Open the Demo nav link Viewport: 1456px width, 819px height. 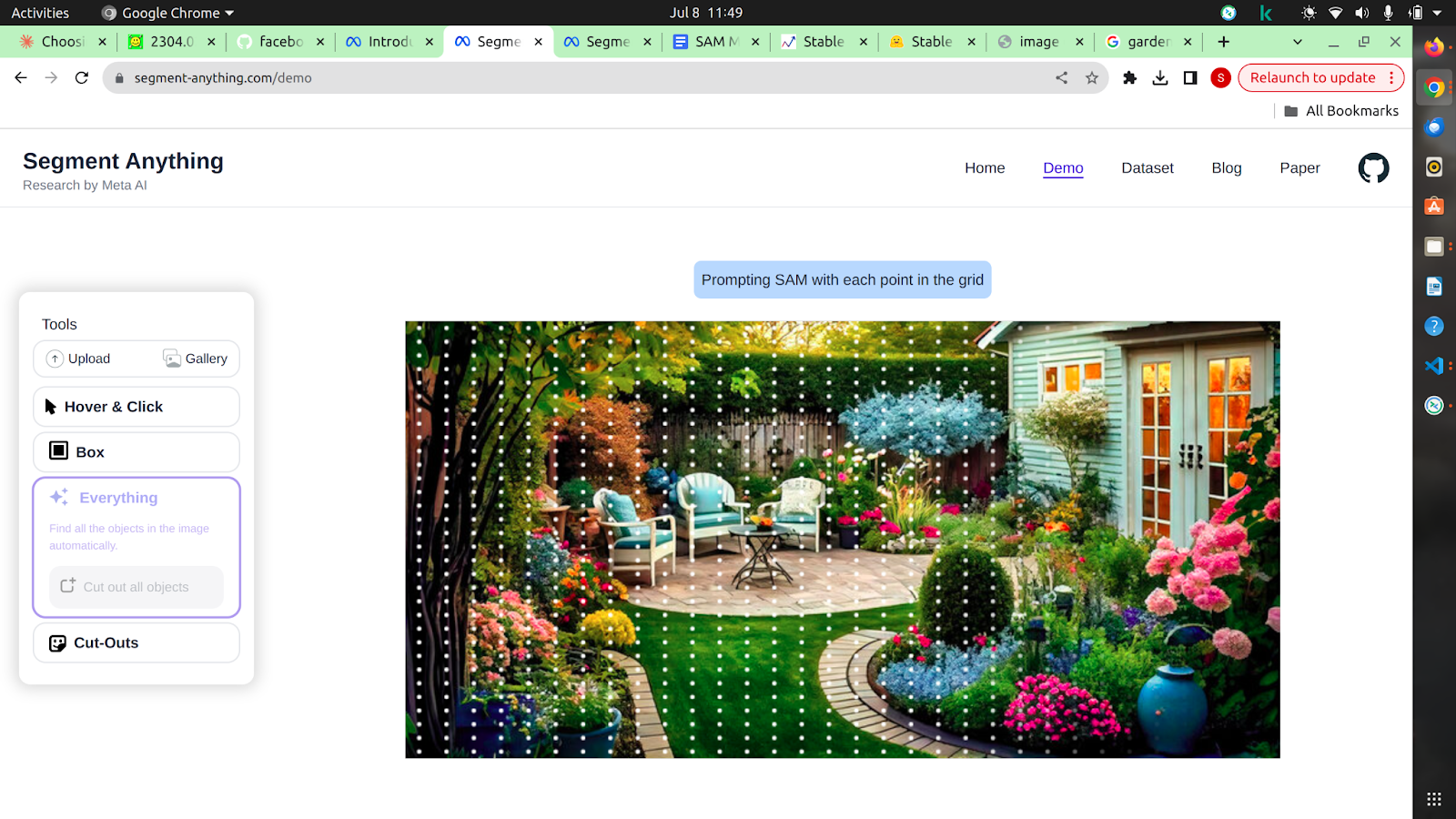[x=1063, y=168]
